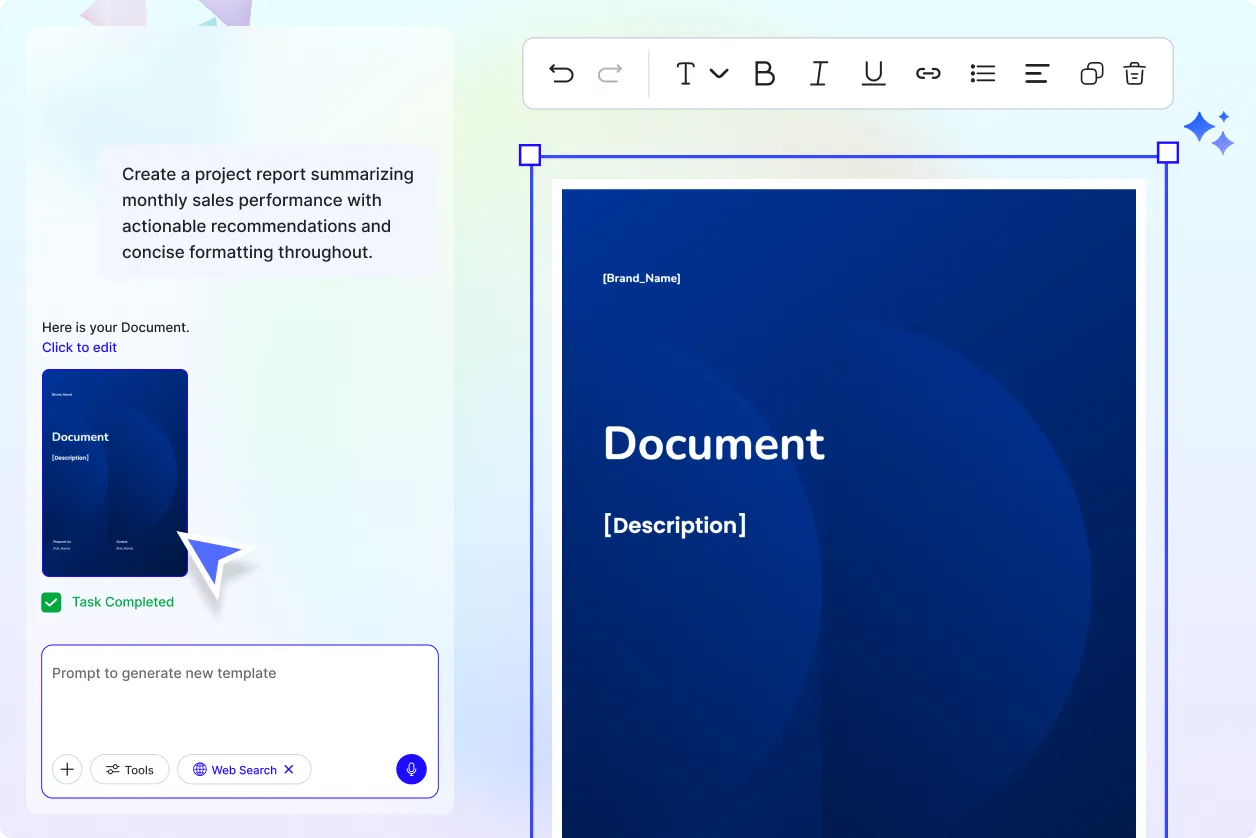Image resolution: width=1256 pixels, height=838 pixels.
Task: Click the top-left selection handle
Action: tap(530, 155)
